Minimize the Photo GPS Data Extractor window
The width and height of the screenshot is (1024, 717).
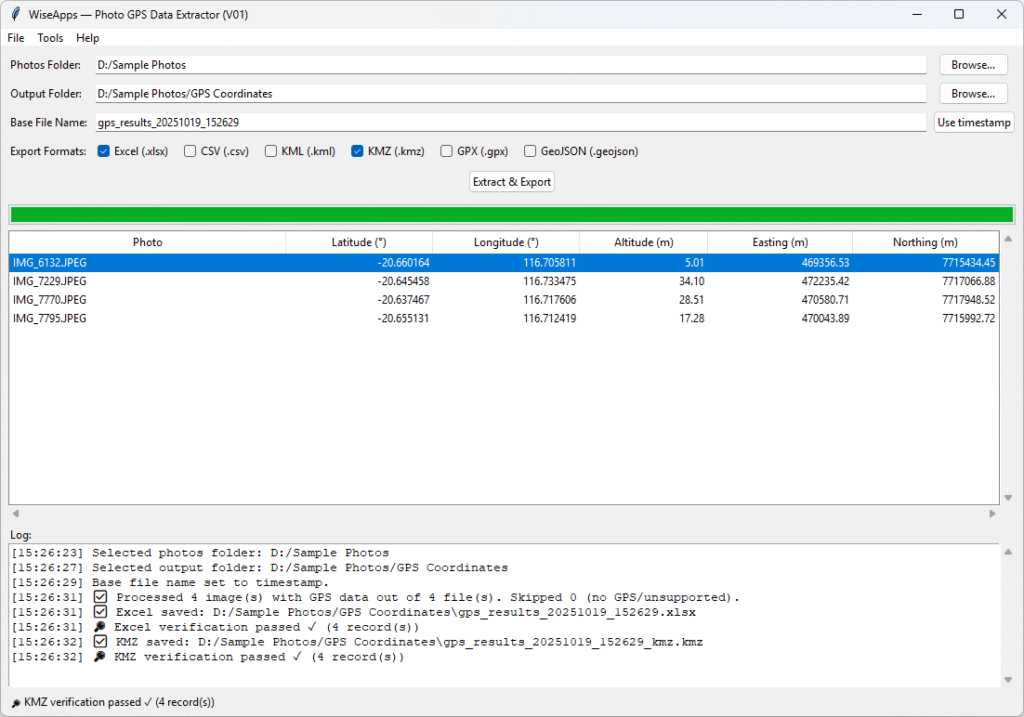point(912,14)
